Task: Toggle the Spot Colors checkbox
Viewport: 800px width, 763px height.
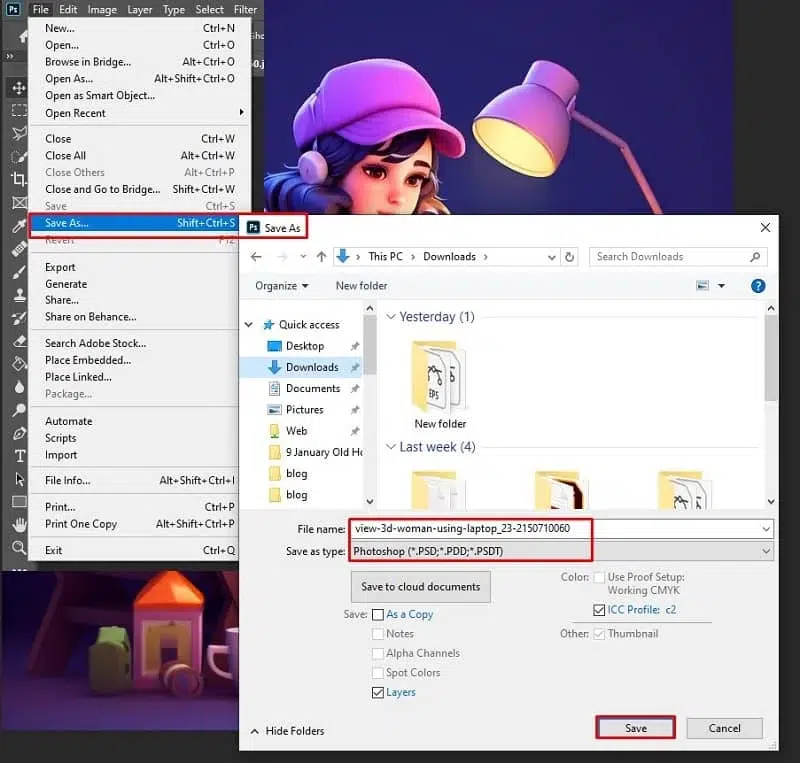Action: coord(378,673)
